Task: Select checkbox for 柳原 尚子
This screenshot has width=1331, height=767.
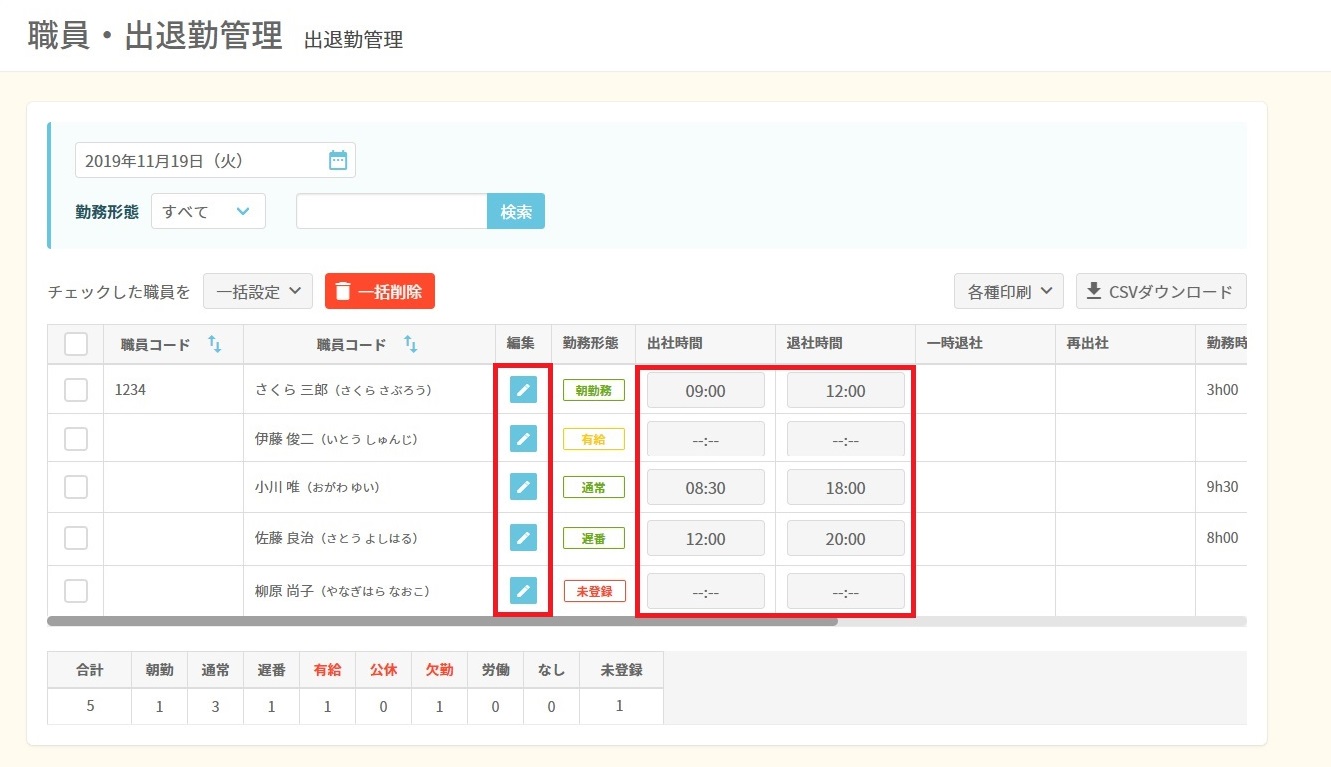Action: 76,590
